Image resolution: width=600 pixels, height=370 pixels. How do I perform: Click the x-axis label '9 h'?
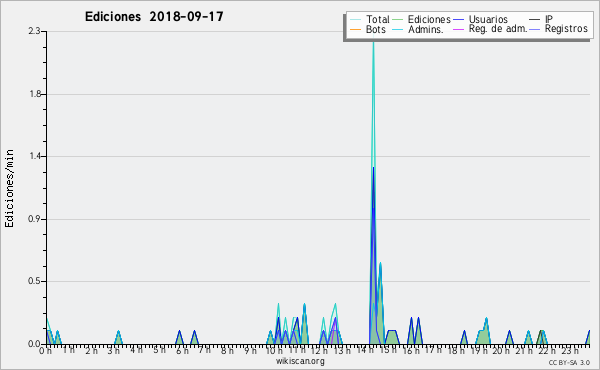click(250, 351)
